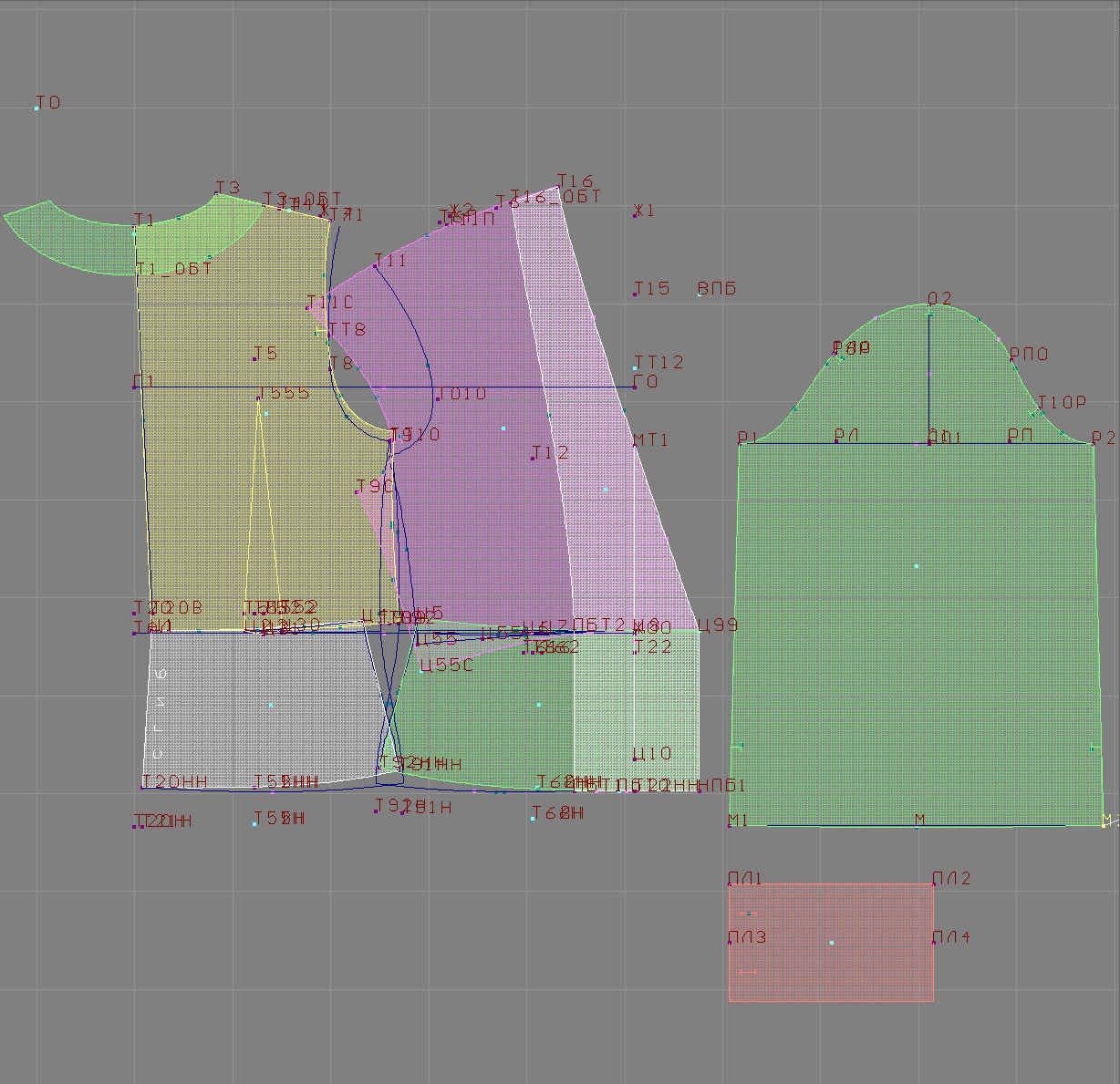Click point Ц55С on the lower green piece

tap(422, 670)
